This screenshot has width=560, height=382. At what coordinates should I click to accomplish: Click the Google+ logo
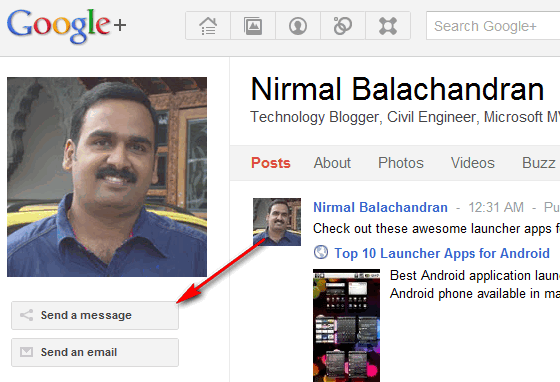pos(66,26)
